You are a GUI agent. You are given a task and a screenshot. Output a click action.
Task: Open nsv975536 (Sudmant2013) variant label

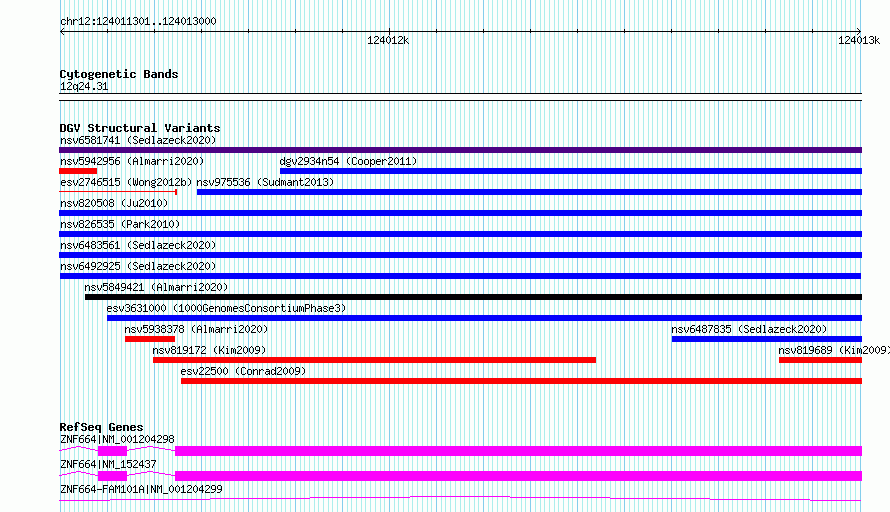pos(265,182)
